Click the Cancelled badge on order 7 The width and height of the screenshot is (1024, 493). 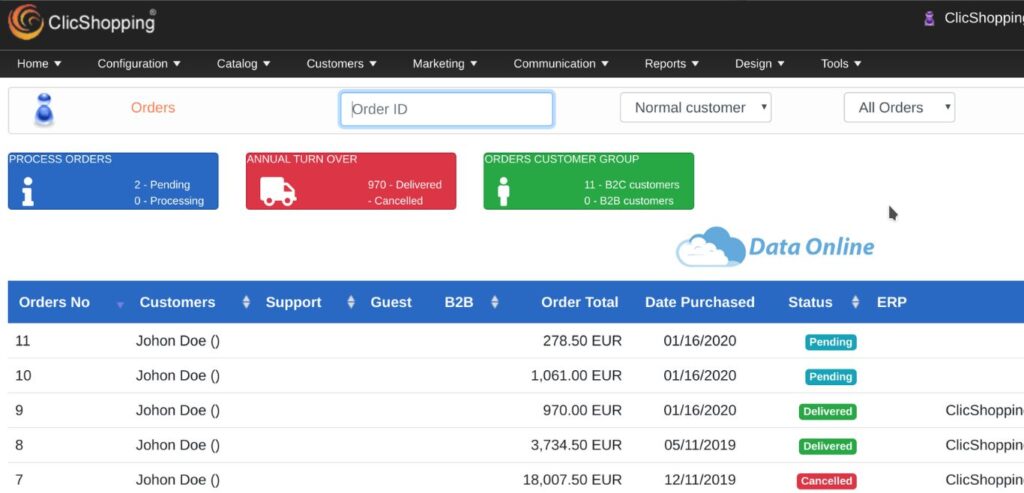pos(826,481)
